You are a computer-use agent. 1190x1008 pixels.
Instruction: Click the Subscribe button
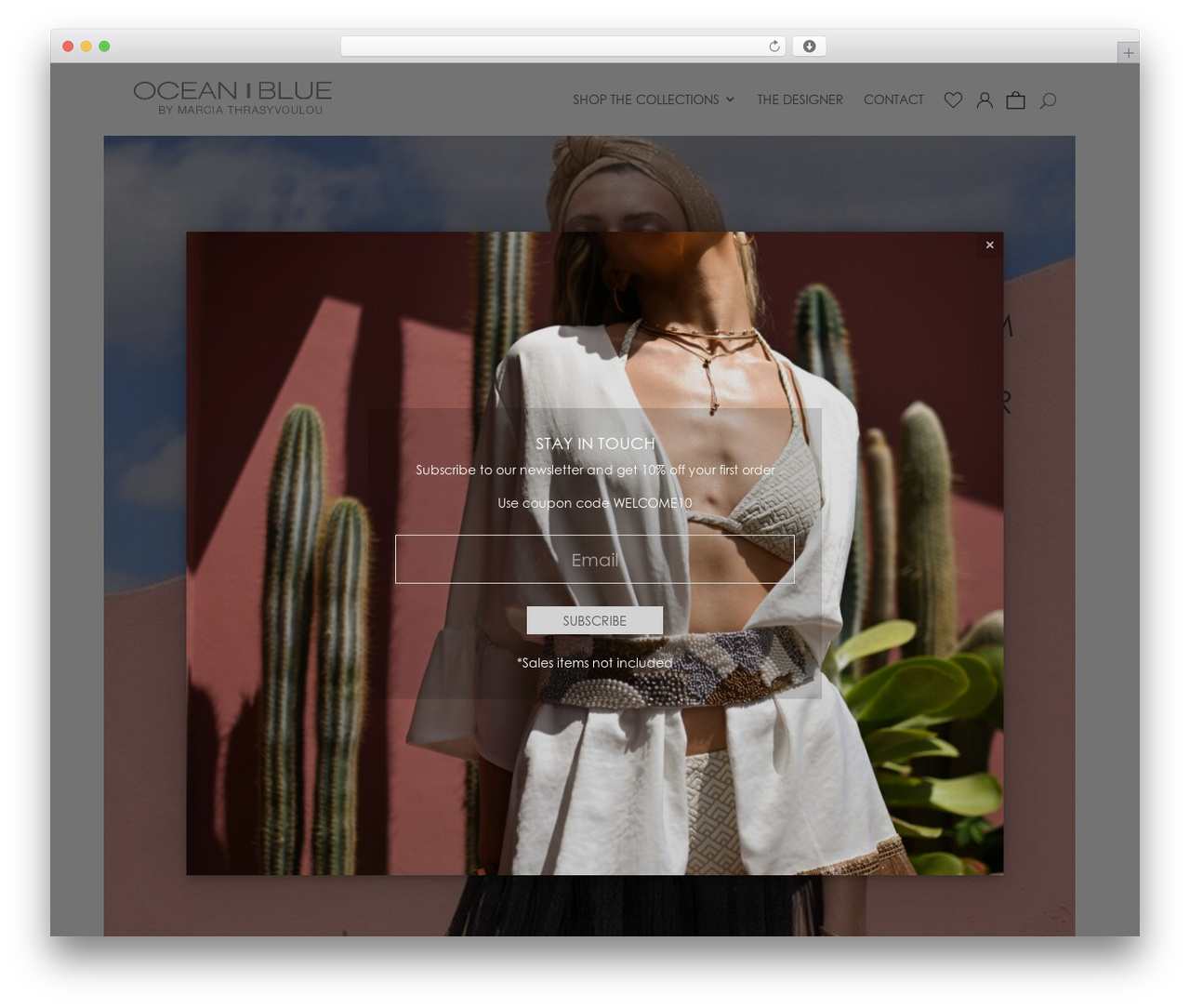coord(595,620)
